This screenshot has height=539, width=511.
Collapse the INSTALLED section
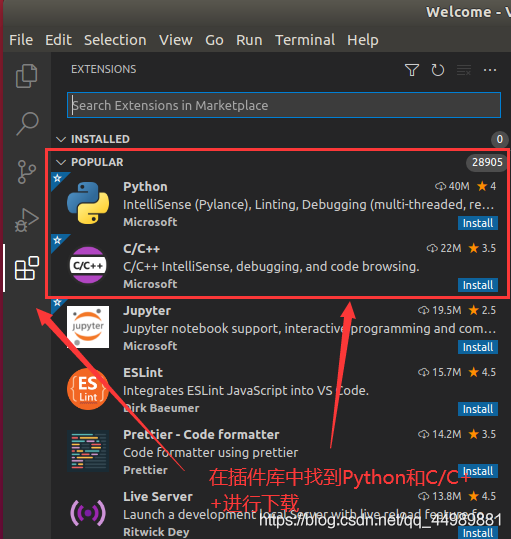[61, 139]
